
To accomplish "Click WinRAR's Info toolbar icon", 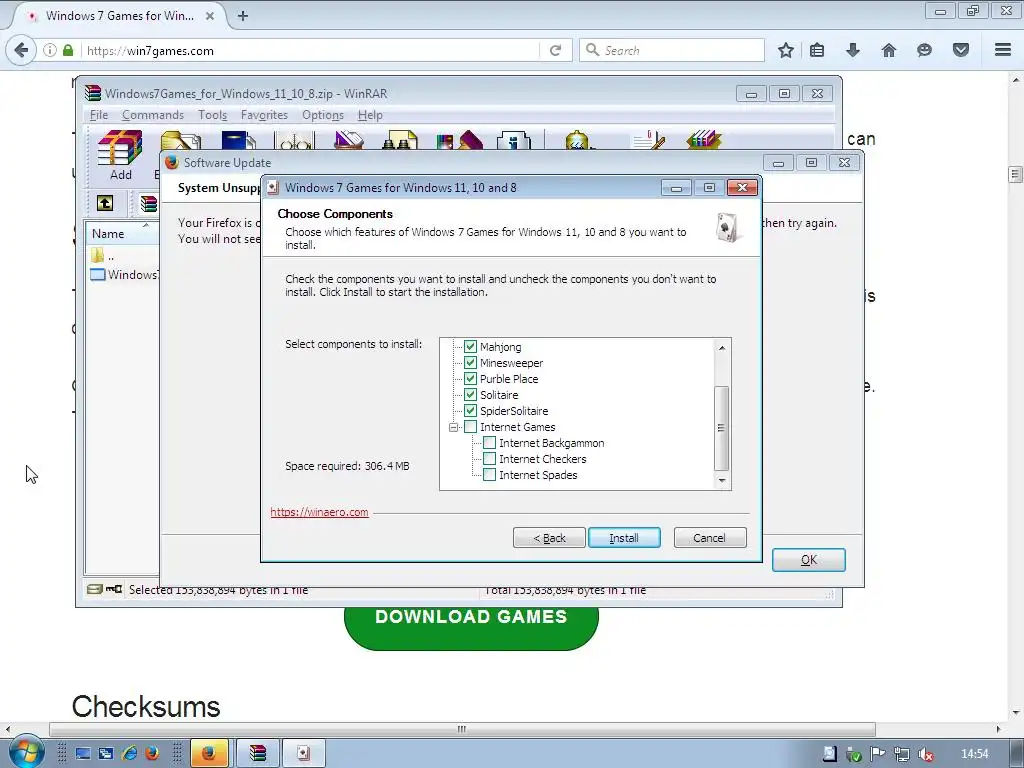I will [513, 140].
